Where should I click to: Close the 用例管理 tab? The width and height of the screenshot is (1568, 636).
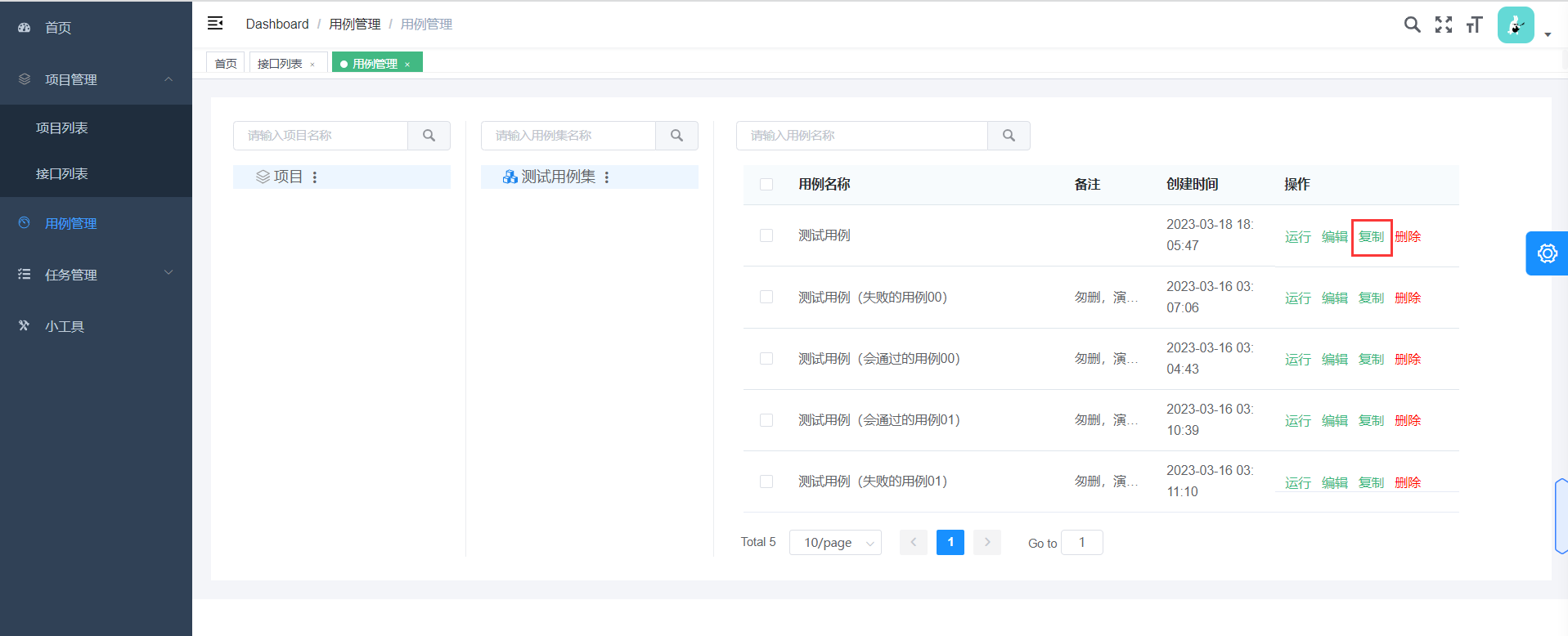pos(407,65)
